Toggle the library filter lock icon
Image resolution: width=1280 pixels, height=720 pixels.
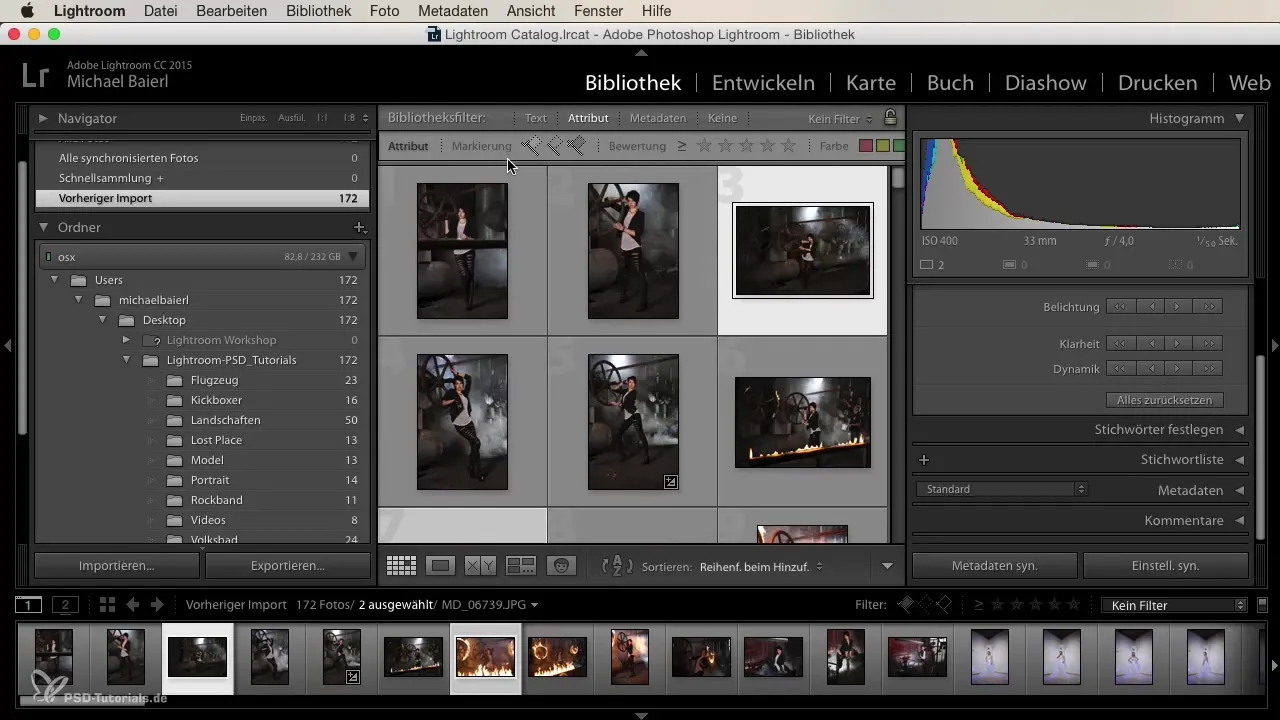(890, 118)
